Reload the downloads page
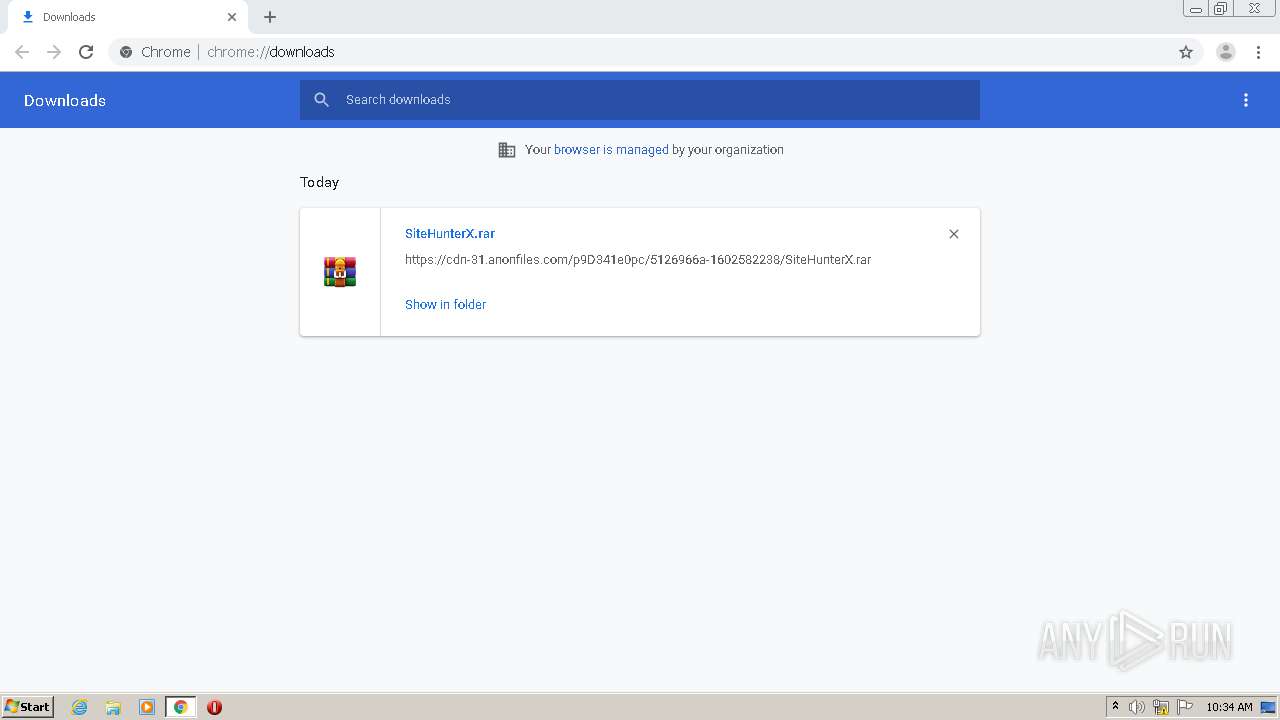 click(86, 52)
